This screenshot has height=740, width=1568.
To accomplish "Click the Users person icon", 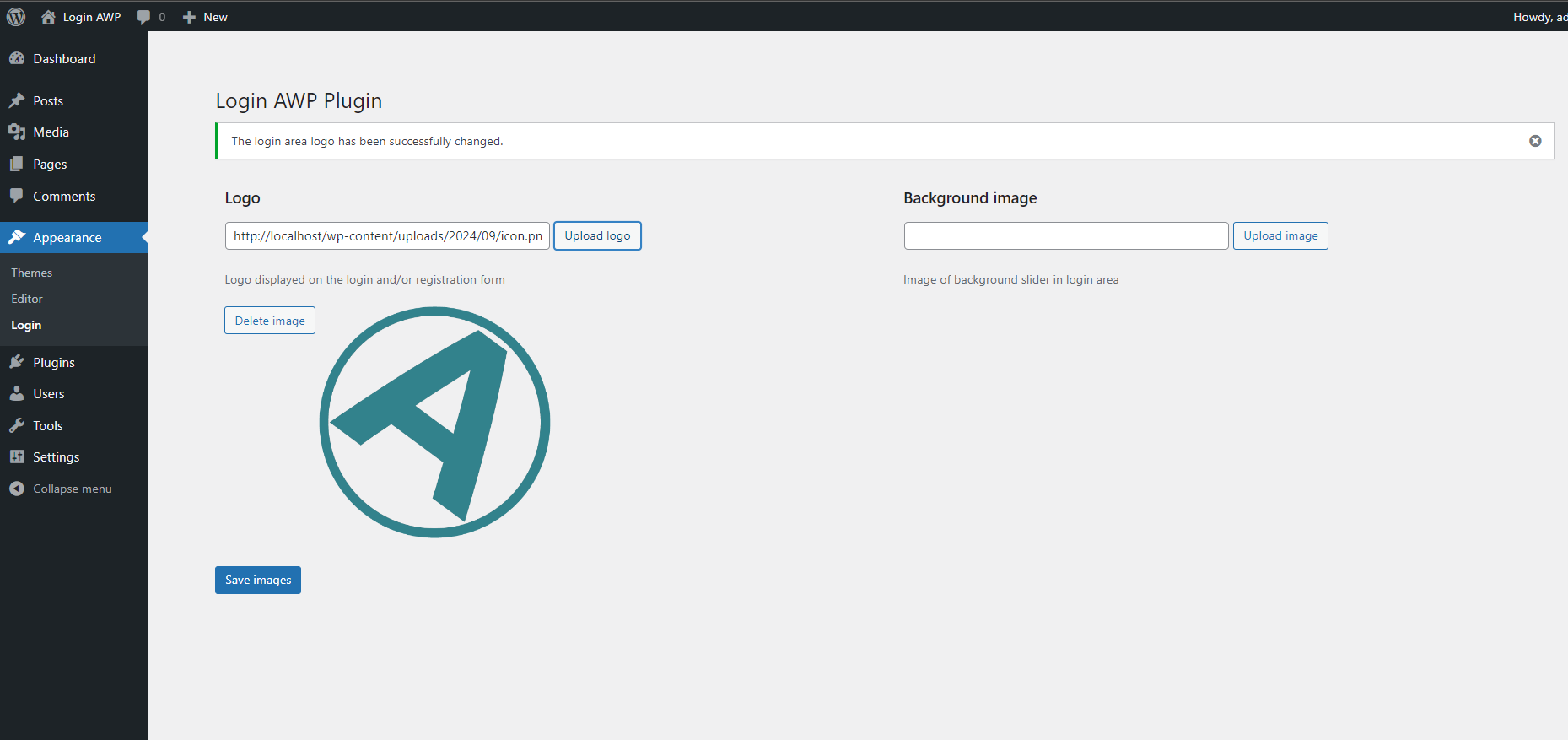I will [x=17, y=394].
